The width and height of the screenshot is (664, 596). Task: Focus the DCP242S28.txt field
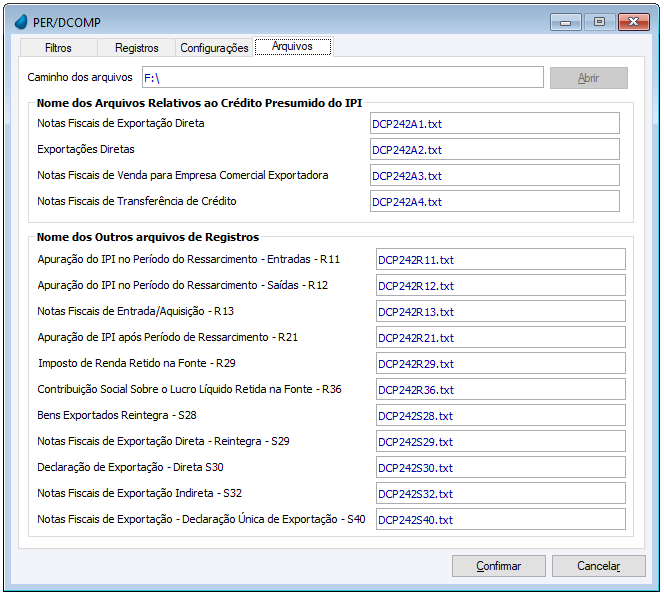tap(501, 415)
